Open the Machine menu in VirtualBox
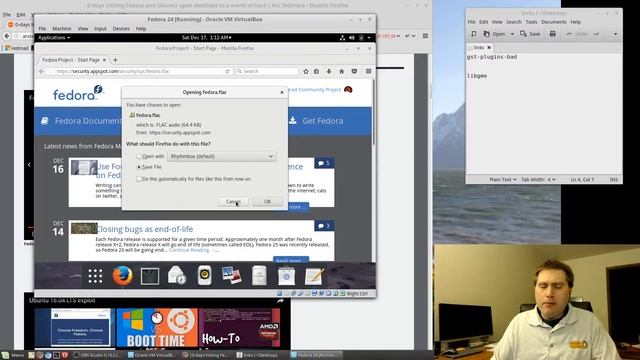This screenshot has width=640, height=360. [62, 29]
